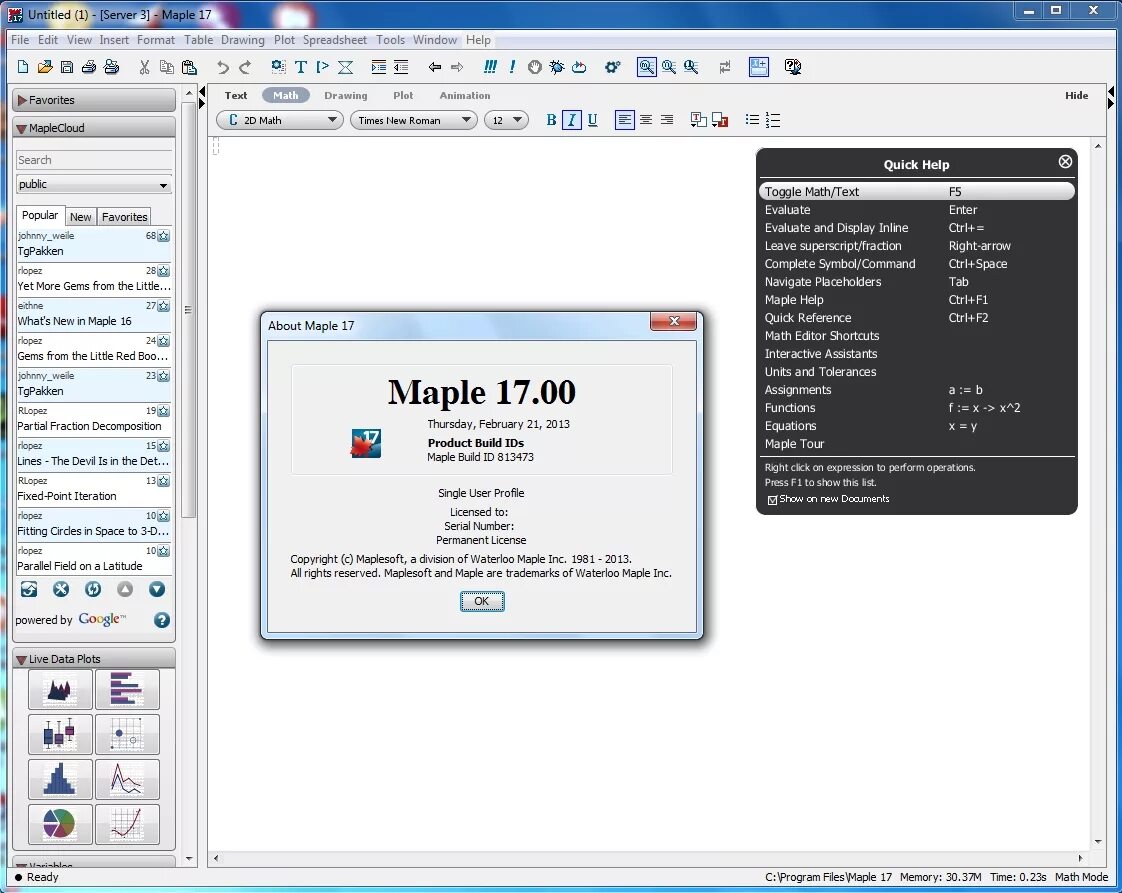1122x893 pixels.
Task: Close the Quick Help panel
Action: (1065, 162)
